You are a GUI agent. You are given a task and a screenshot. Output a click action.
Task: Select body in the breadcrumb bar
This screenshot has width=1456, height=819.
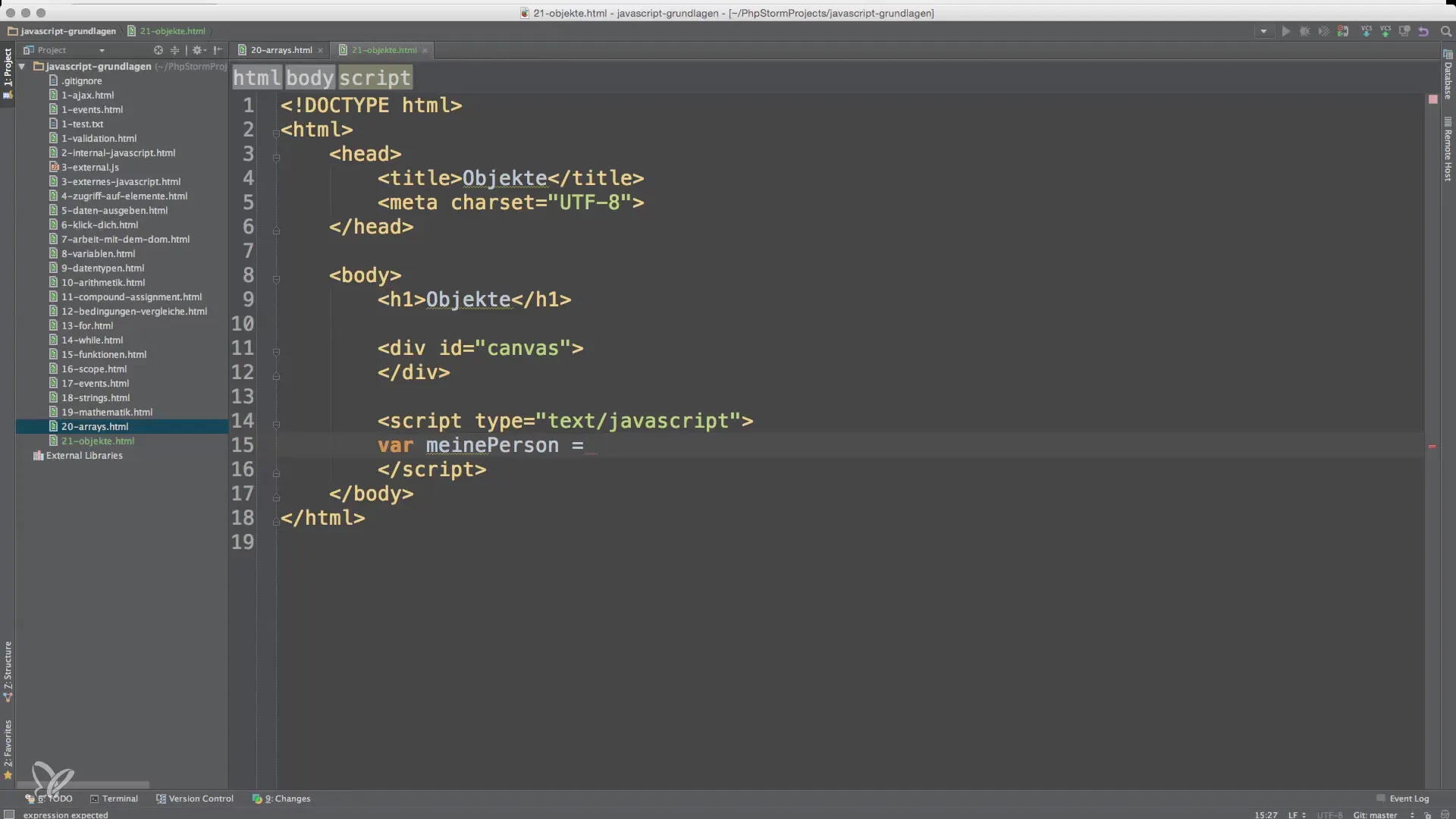point(309,77)
